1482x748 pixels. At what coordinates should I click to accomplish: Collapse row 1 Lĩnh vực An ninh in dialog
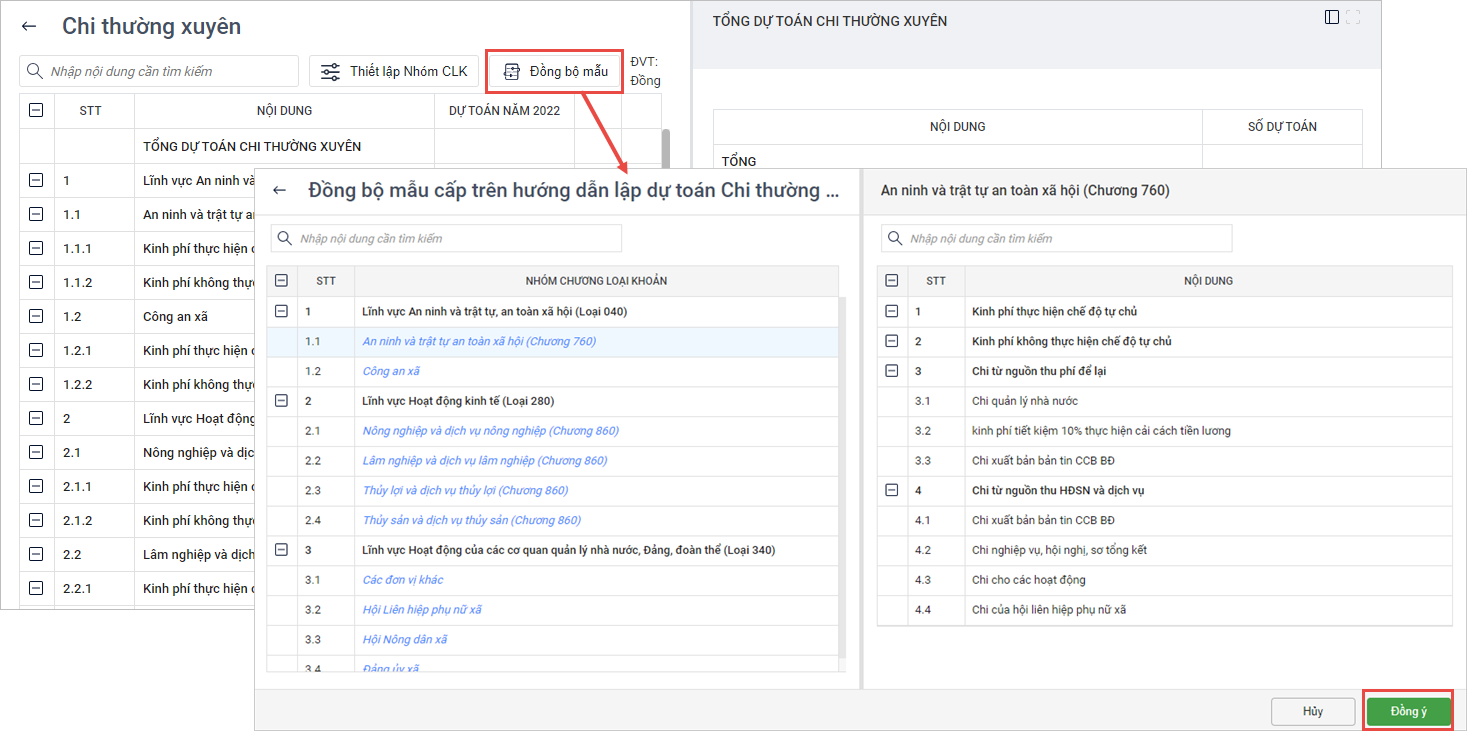coord(281,312)
